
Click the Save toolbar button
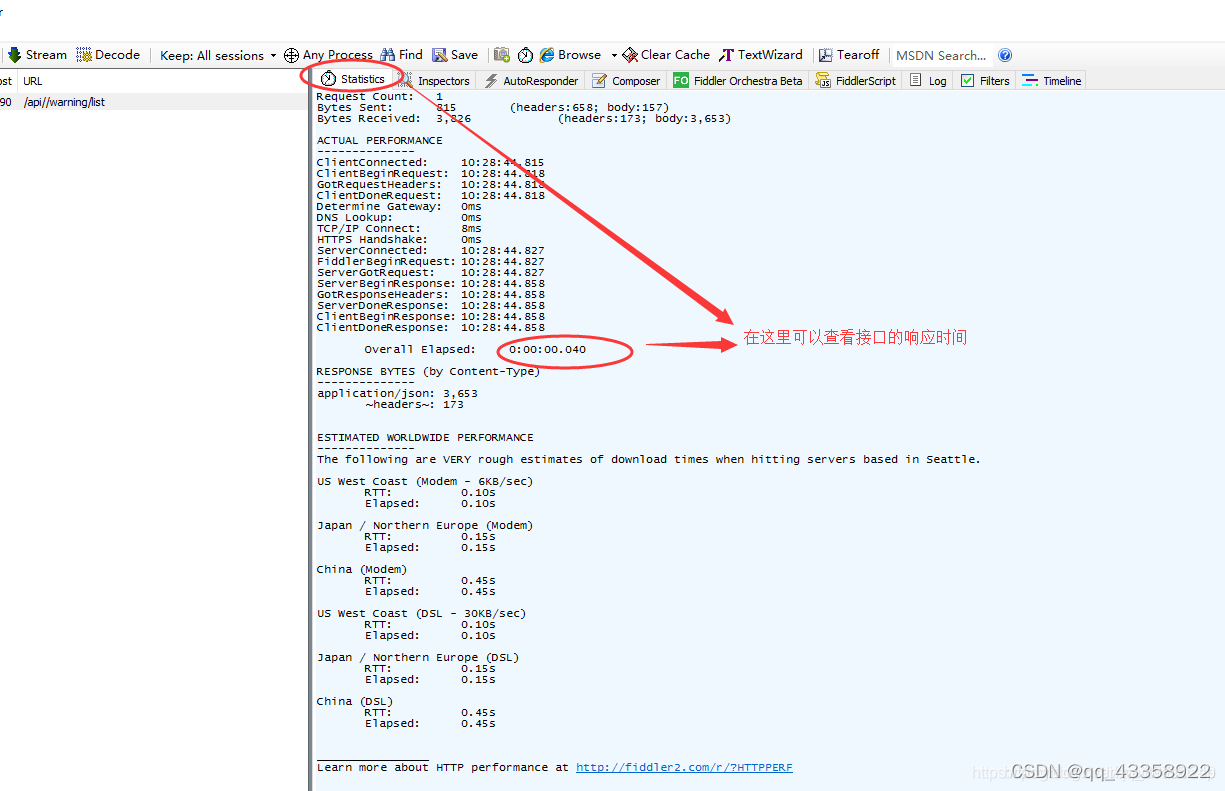pos(455,55)
